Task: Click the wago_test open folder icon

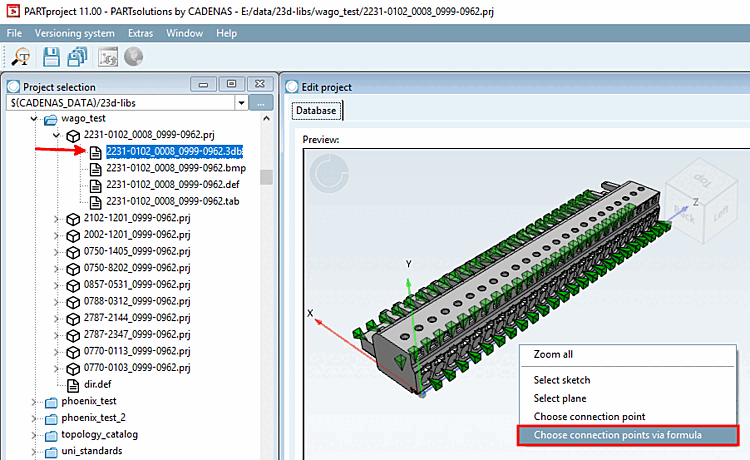Action: [x=50, y=119]
